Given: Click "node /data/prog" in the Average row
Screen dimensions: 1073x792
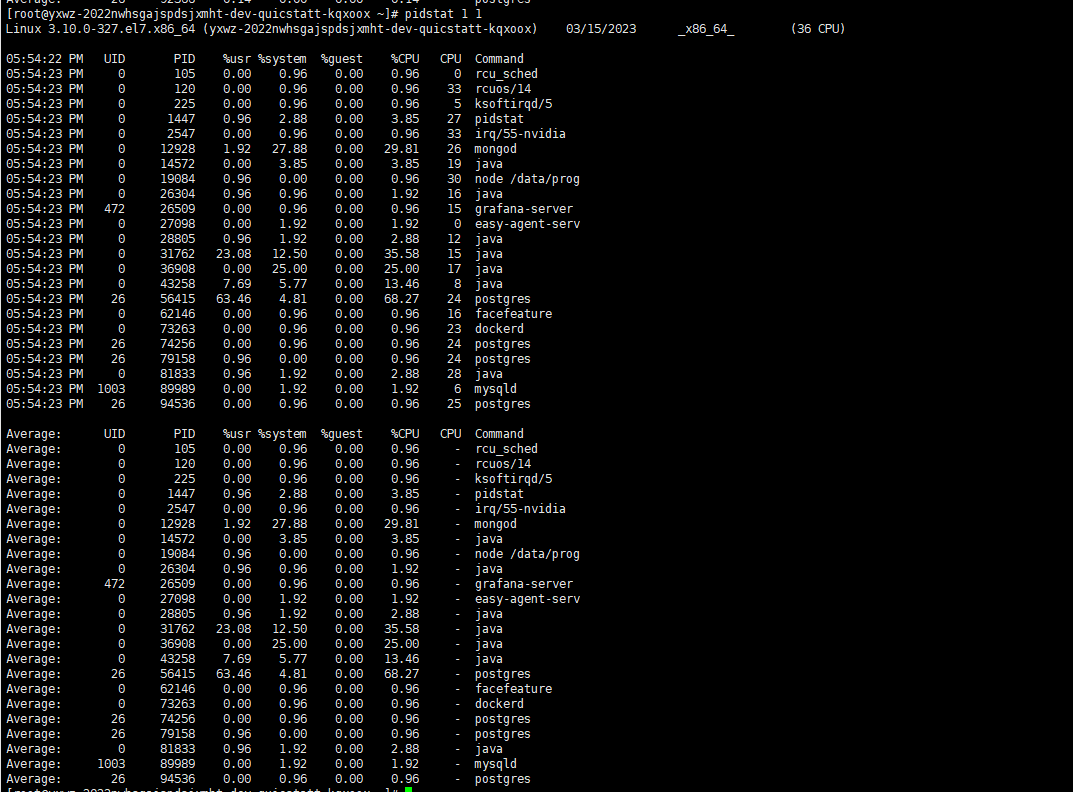Looking at the screenshot, I should [x=527, y=554].
